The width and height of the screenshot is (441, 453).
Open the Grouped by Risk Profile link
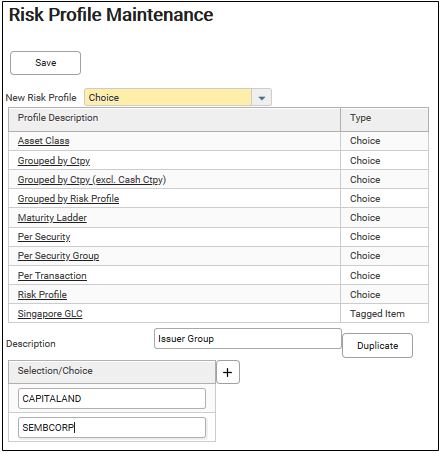[x=68, y=199]
